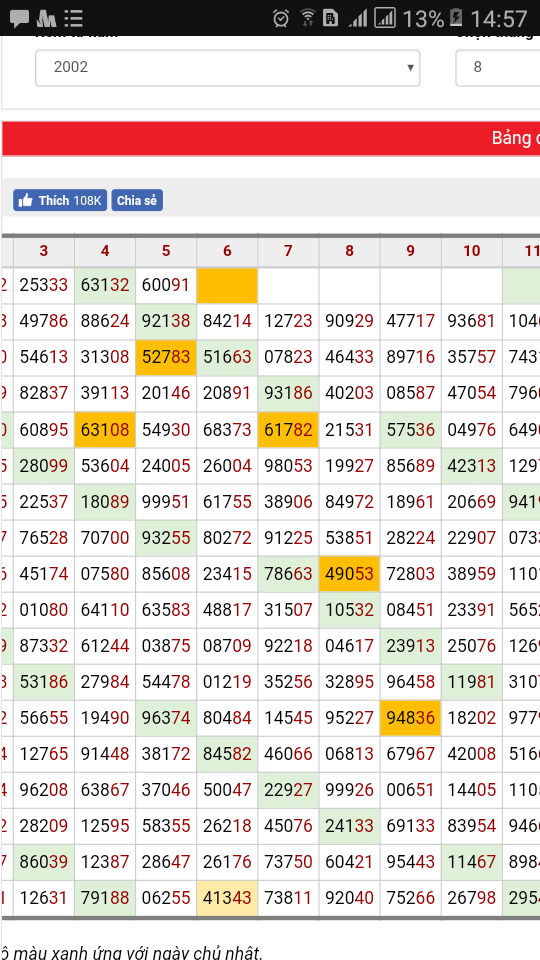Select column header 5
Viewport: 540px width, 960px height.
click(166, 251)
